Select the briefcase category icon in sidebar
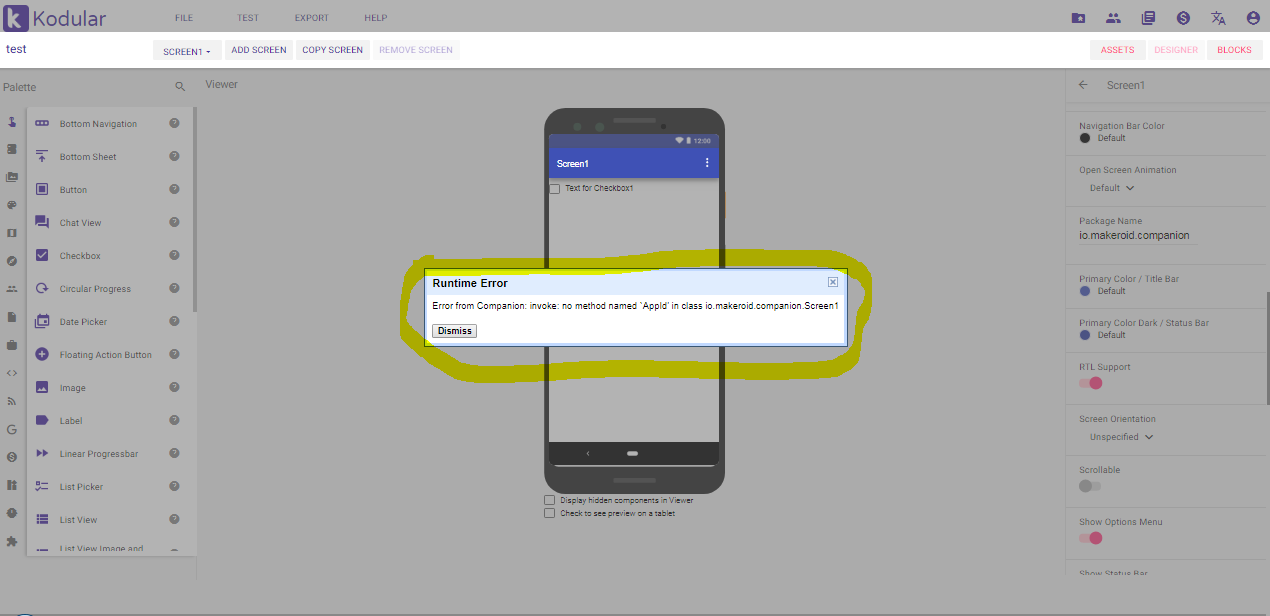 click(x=12, y=345)
